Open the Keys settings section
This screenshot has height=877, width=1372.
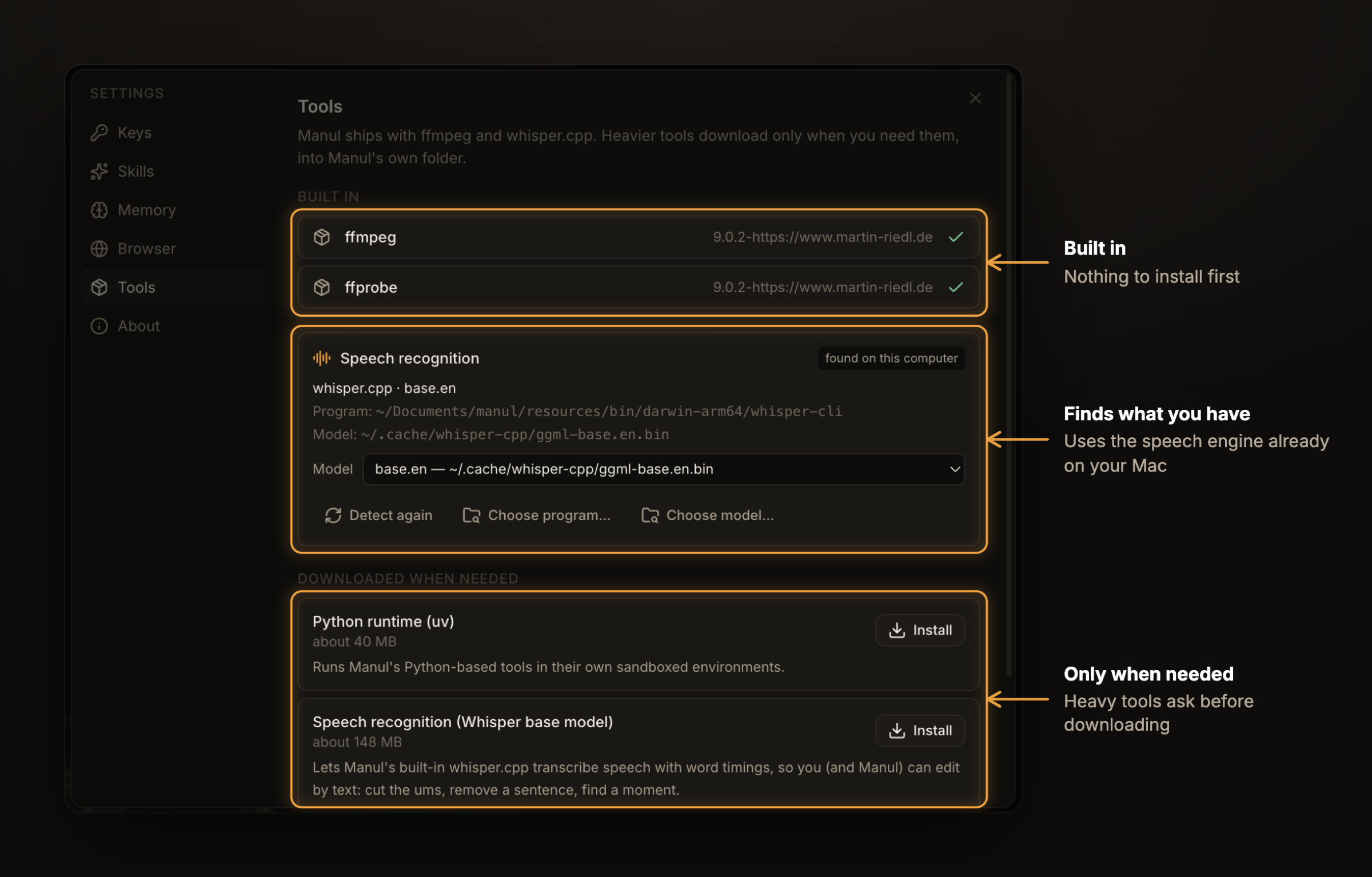tap(173, 133)
